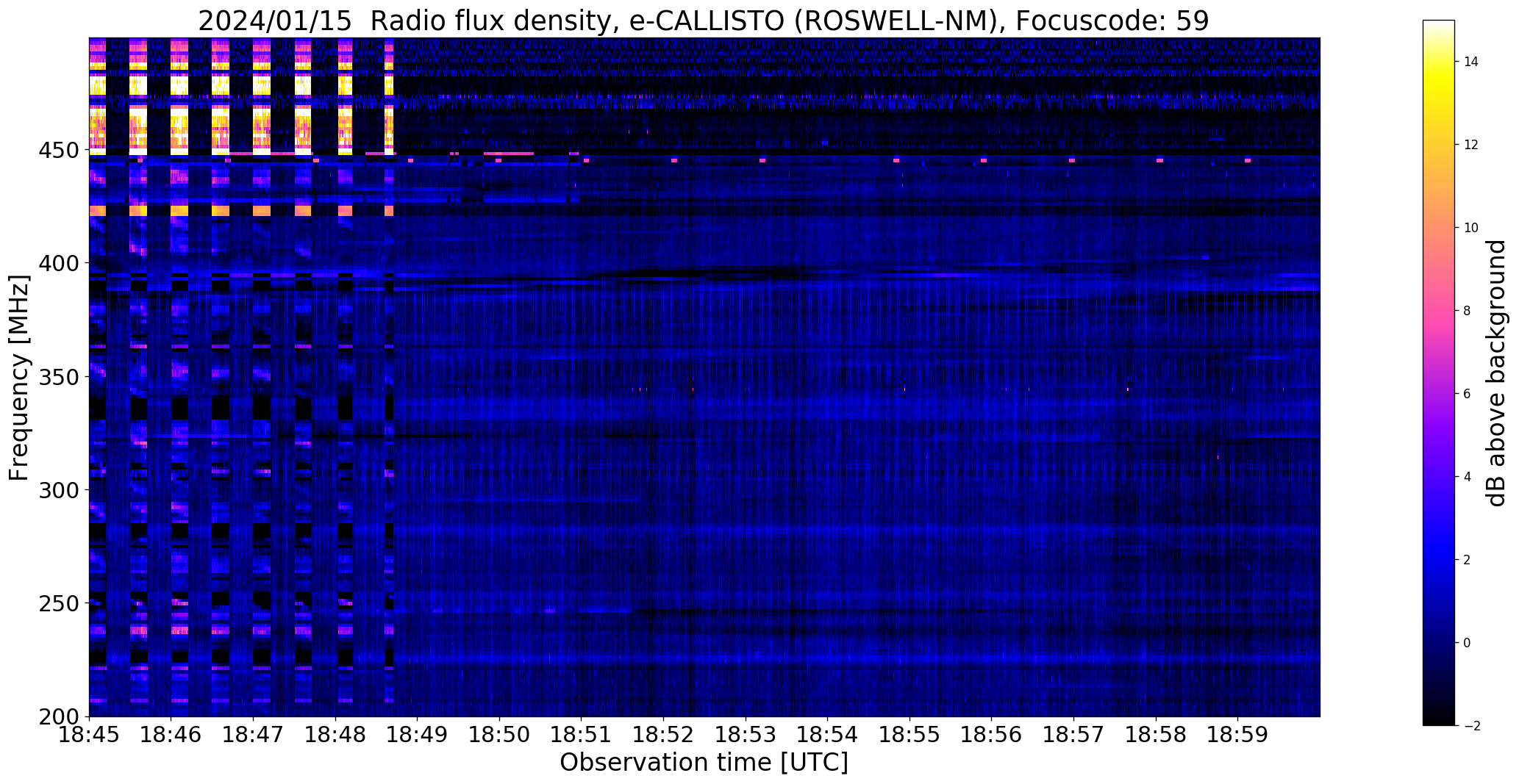Viewport: 1519px width, 784px height.
Task: Click the 18:45 time tick label
Action: point(90,734)
